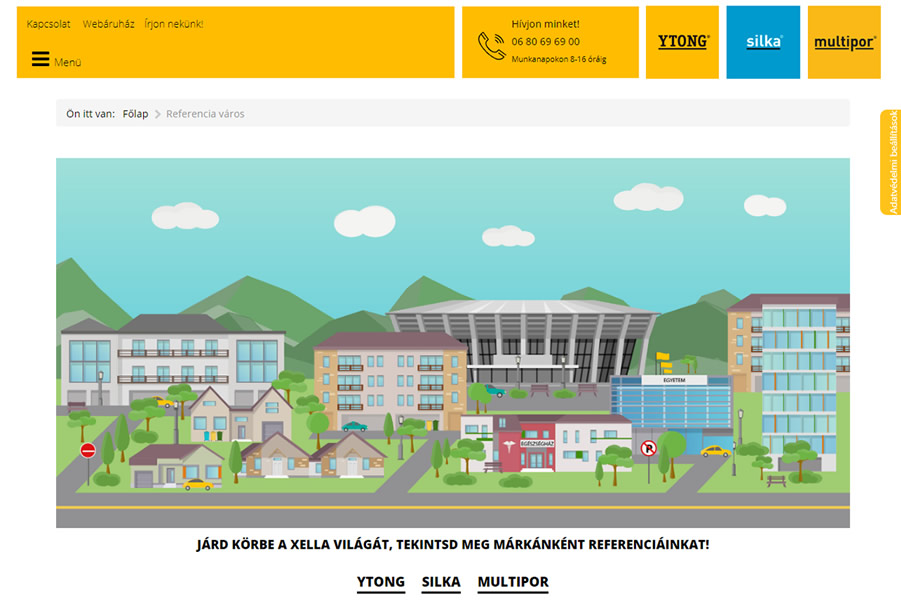This screenshot has width=901, height=601.
Task: Open the Webáruház link
Action: (109, 24)
